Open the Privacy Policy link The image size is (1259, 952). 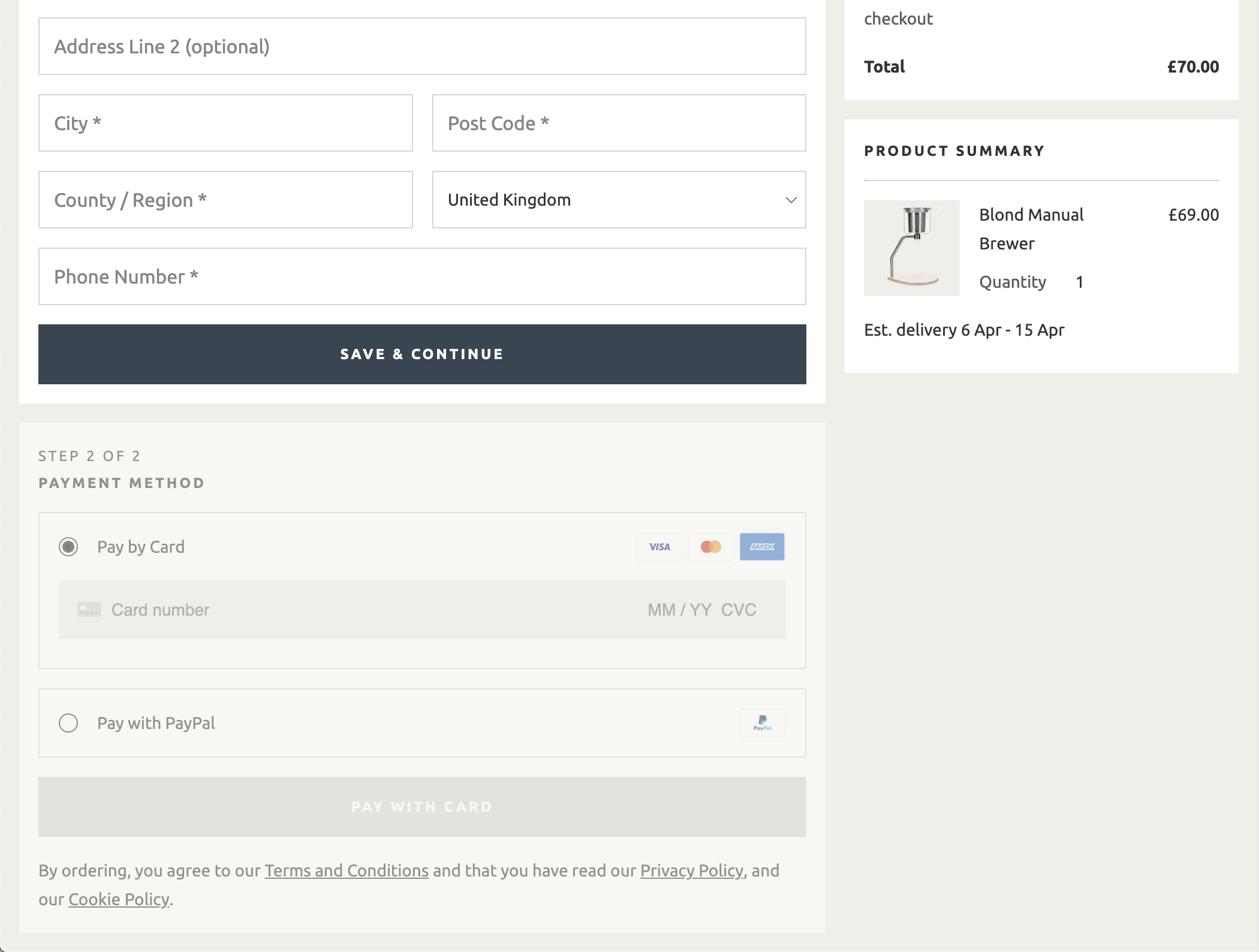tap(691, 870)
